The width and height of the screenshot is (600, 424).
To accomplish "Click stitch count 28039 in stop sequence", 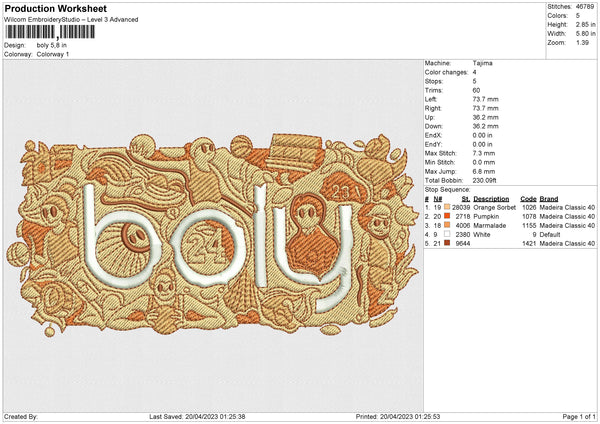I will (461, 207).
